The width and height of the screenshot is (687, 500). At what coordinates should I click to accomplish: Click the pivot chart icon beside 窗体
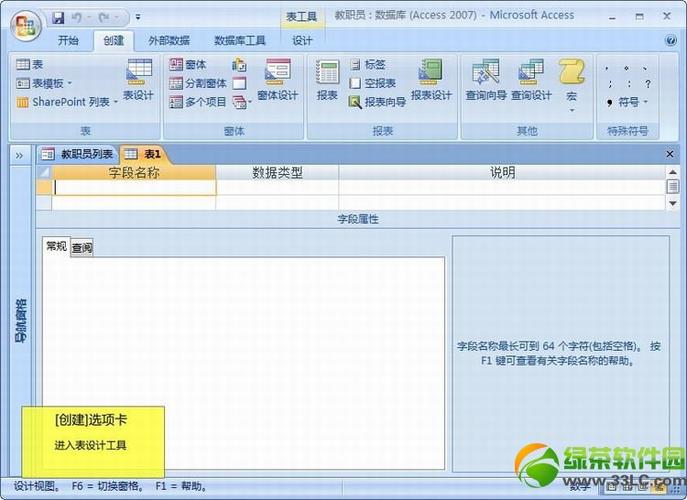tap(239, 65)
